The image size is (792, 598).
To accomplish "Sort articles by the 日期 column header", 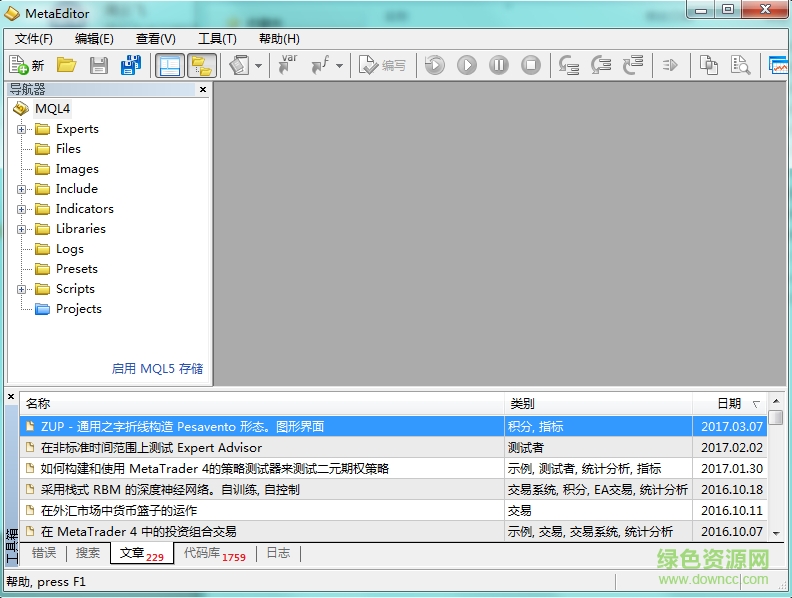I will click(x=729, y=403).
